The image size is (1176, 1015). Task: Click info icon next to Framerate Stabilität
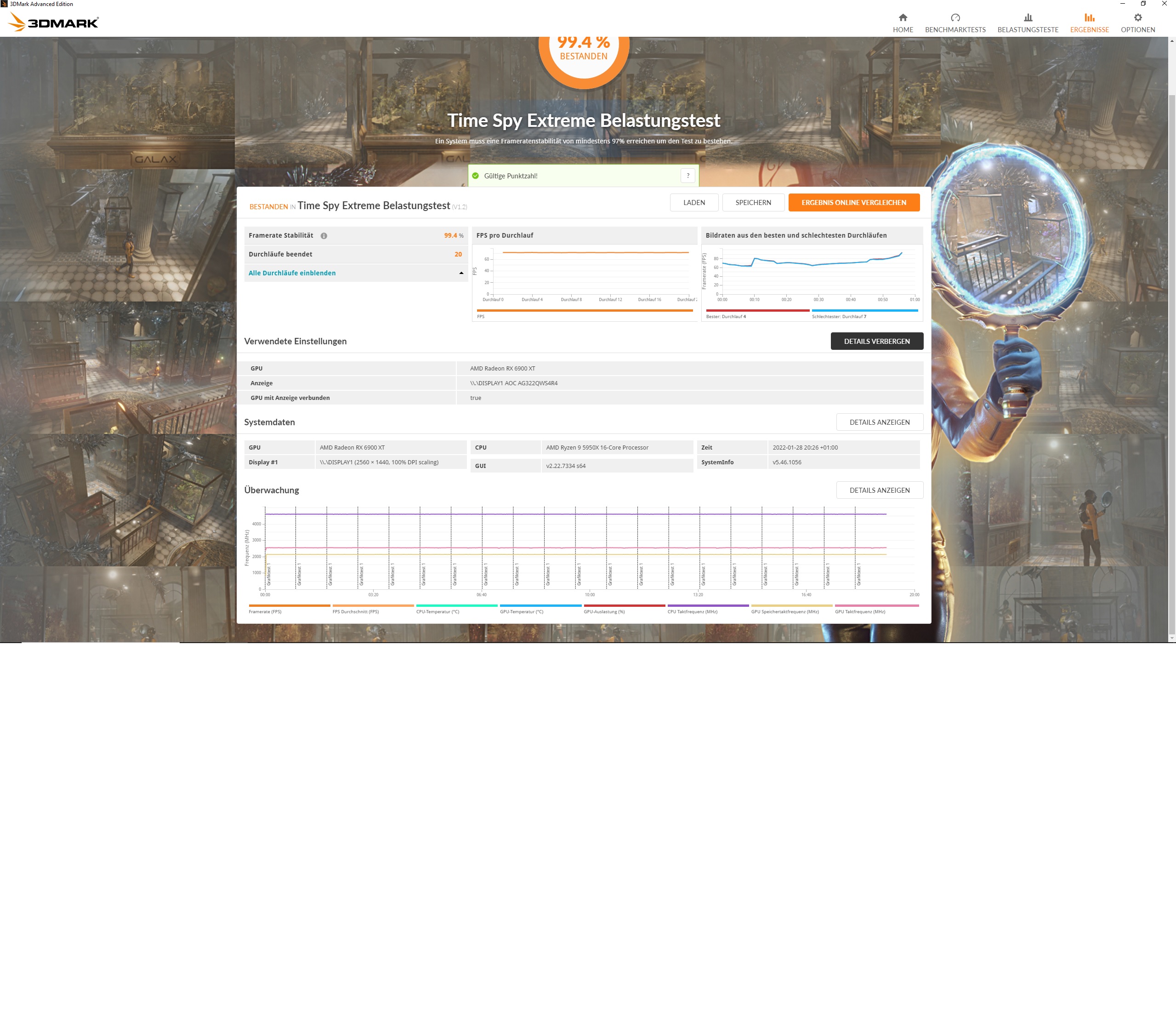click(324, 235)
